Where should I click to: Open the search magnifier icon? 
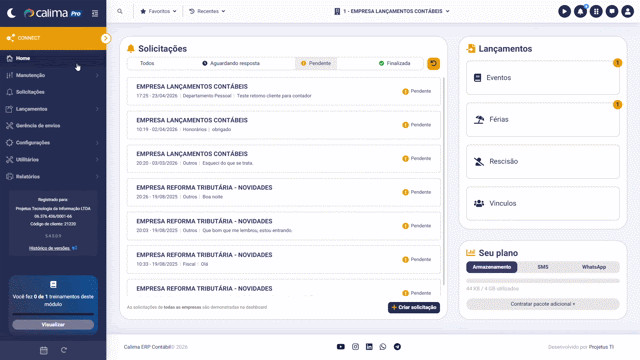click(x=120, y=11)
